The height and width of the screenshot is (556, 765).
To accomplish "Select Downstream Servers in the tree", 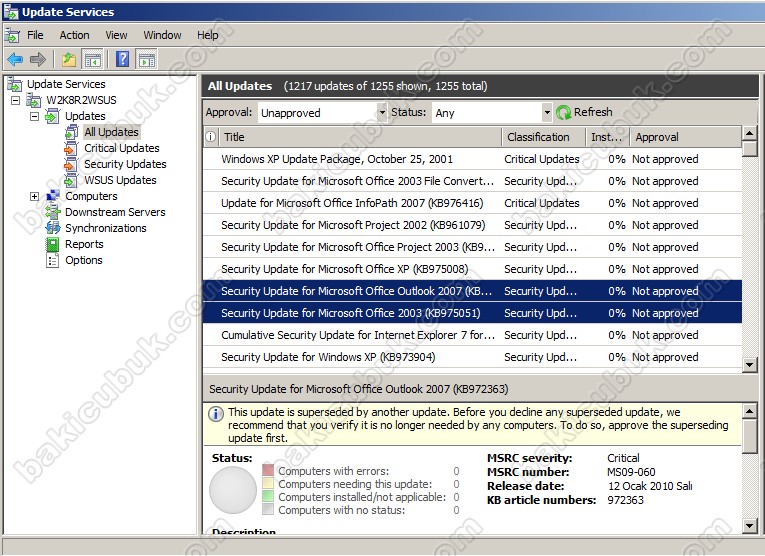I will coord(115,212).
